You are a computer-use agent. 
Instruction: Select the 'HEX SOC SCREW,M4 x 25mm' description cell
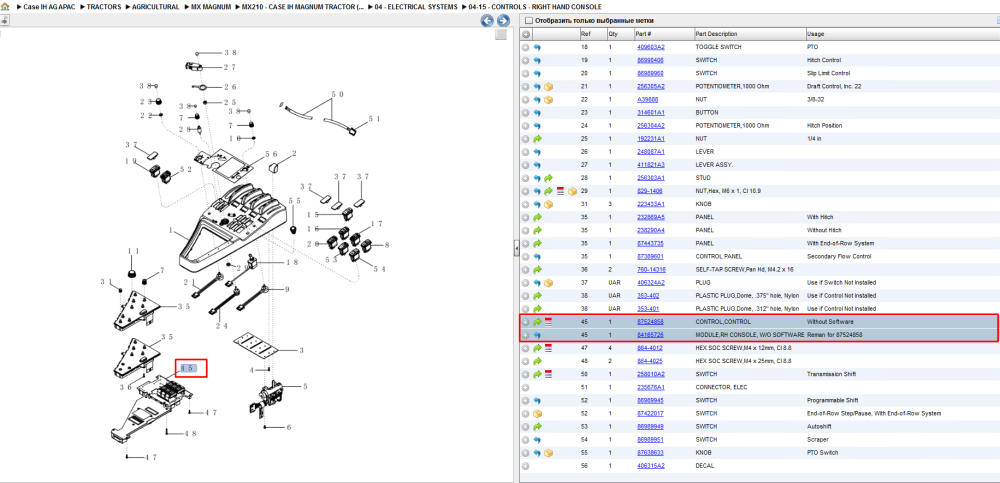[x=743, y=361]
